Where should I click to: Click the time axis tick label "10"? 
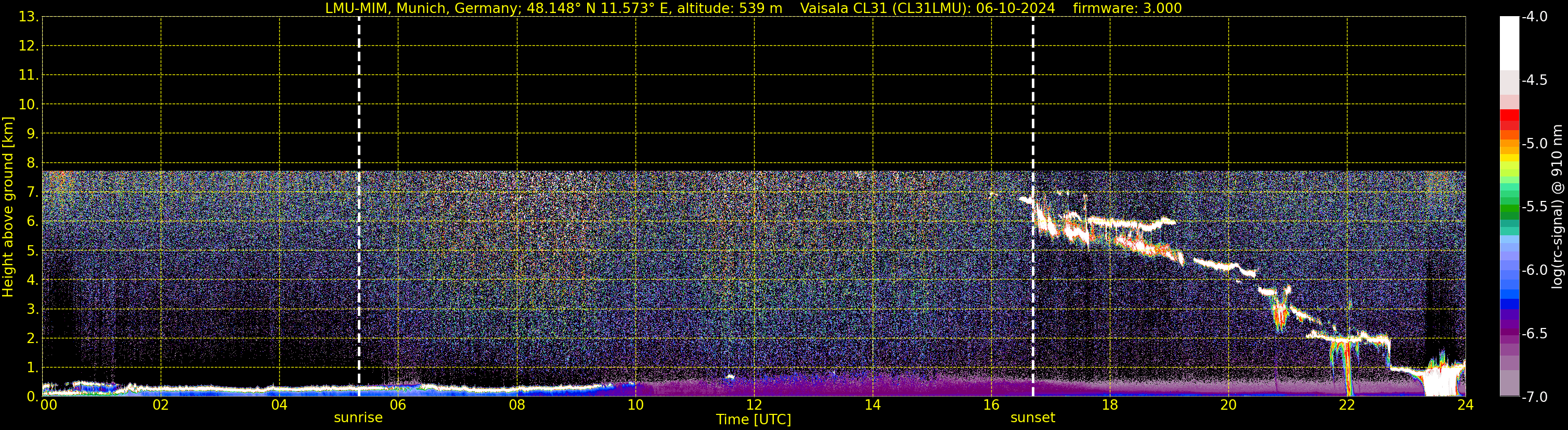(636, 405)
